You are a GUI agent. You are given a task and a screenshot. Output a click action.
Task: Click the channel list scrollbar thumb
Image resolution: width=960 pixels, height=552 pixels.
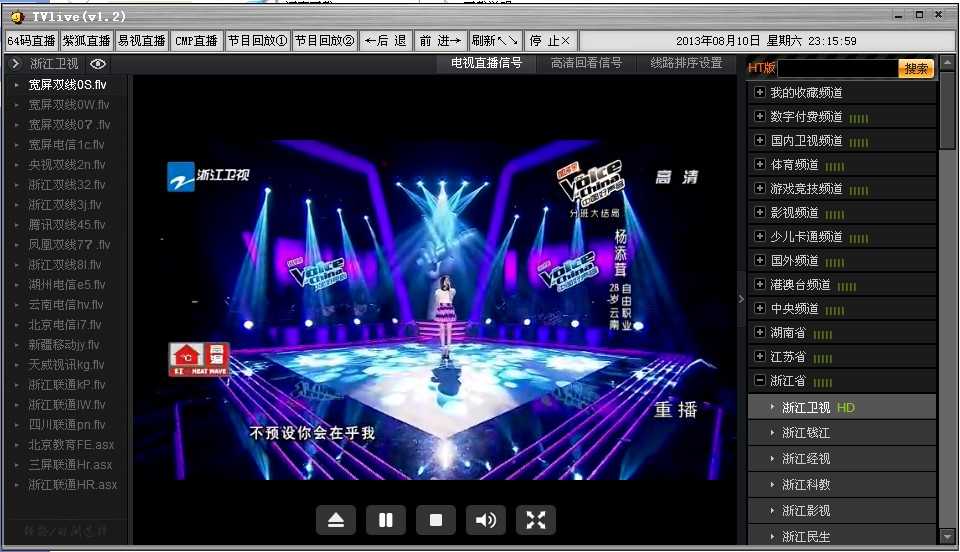click(x=947, y=110)
